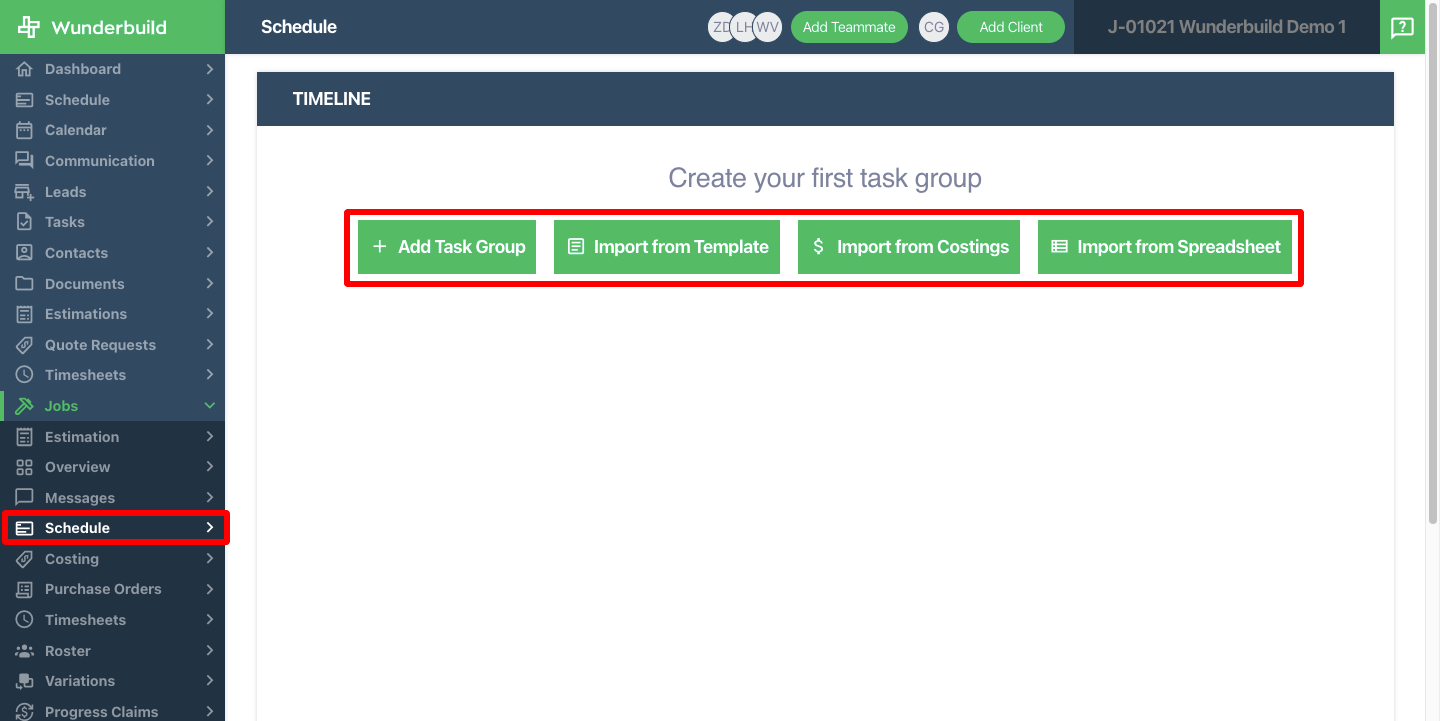Click the Leads sidebar icon
The image size is (1440, 721).
[25, 192]
